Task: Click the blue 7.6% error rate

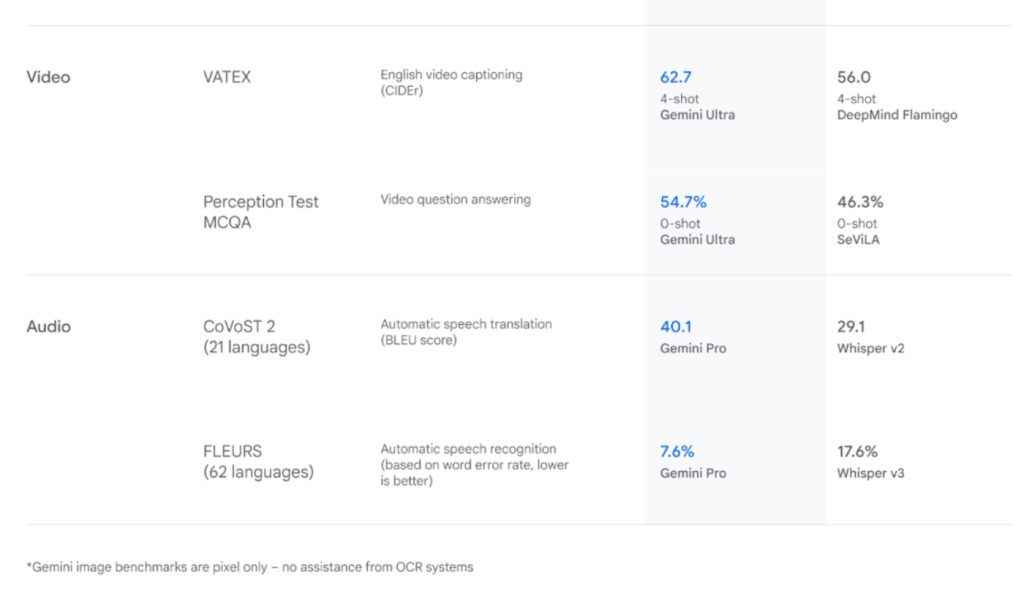Action: coord(679,452)
